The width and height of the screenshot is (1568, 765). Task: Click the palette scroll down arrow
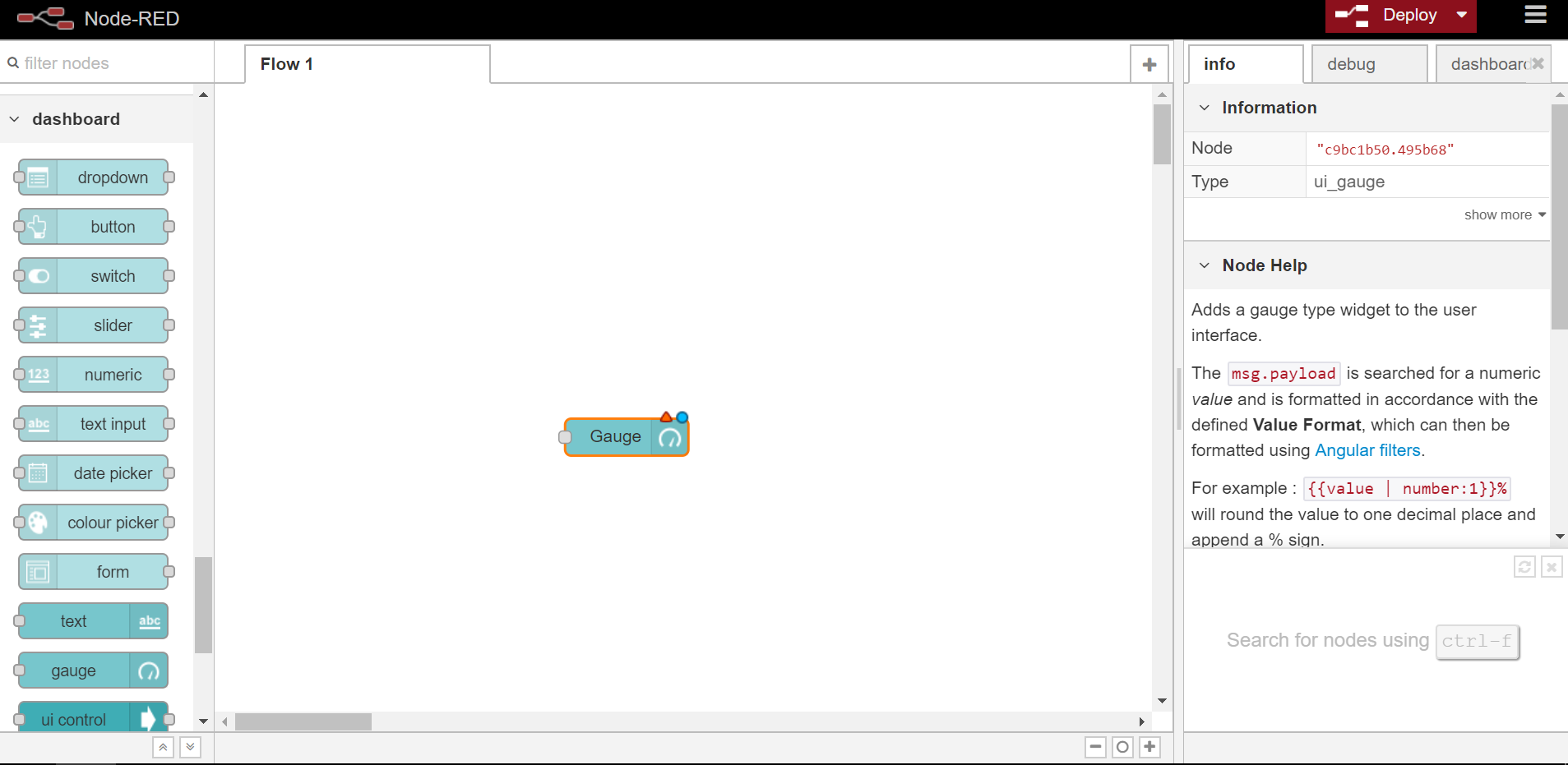tap(203, 721)
